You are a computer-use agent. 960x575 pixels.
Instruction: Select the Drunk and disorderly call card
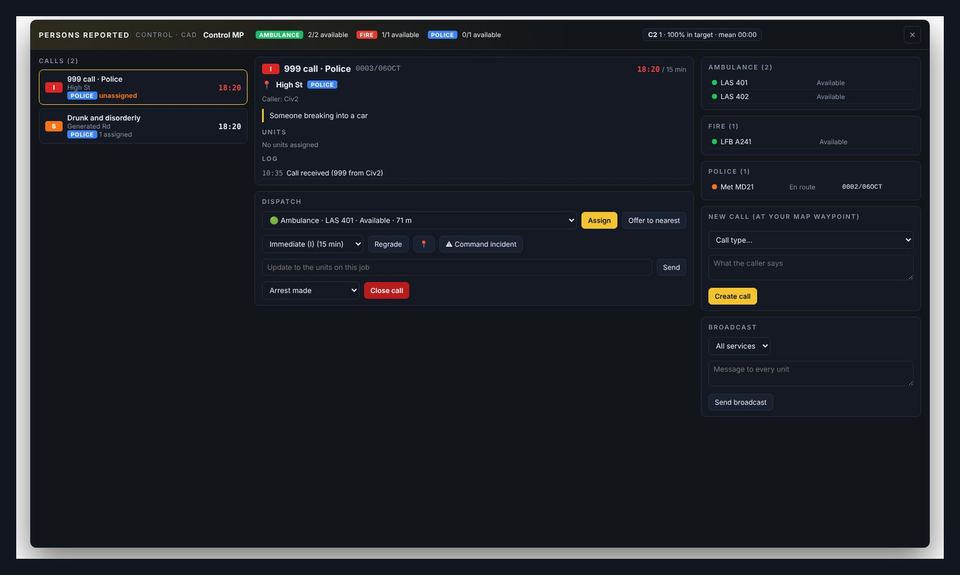coord(143,126)
